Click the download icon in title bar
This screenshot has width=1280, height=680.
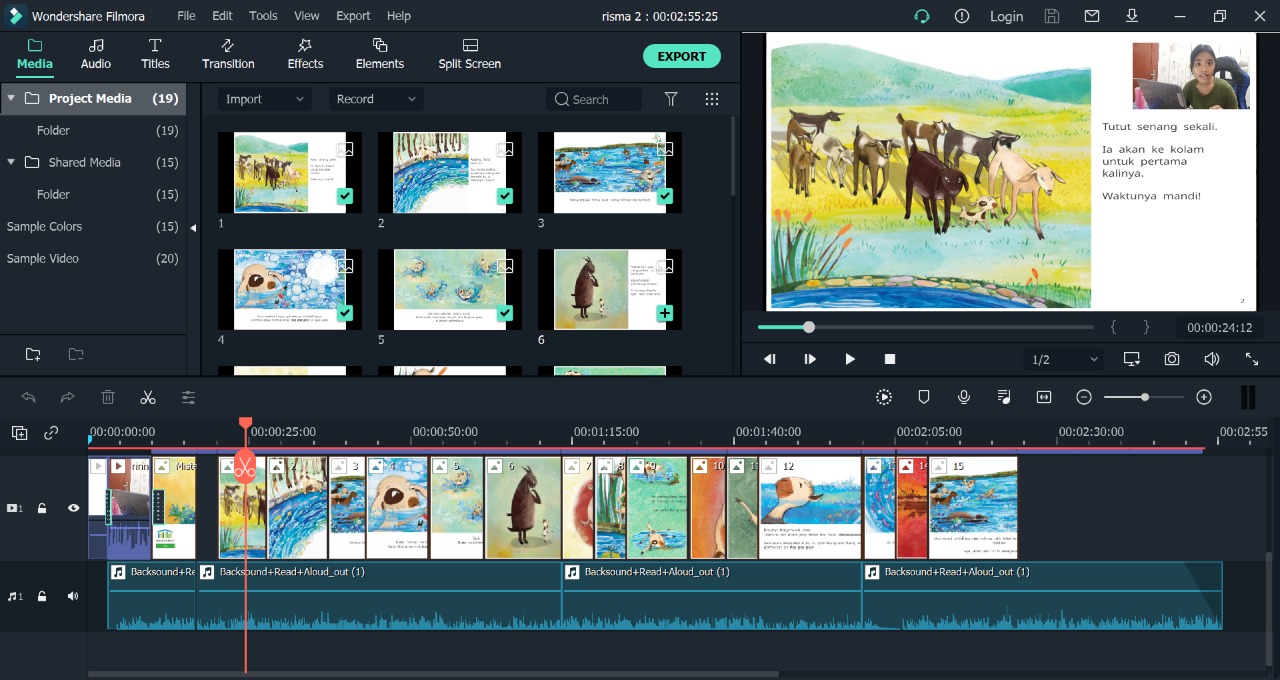pyautogui.click(x=1132, y=16)
